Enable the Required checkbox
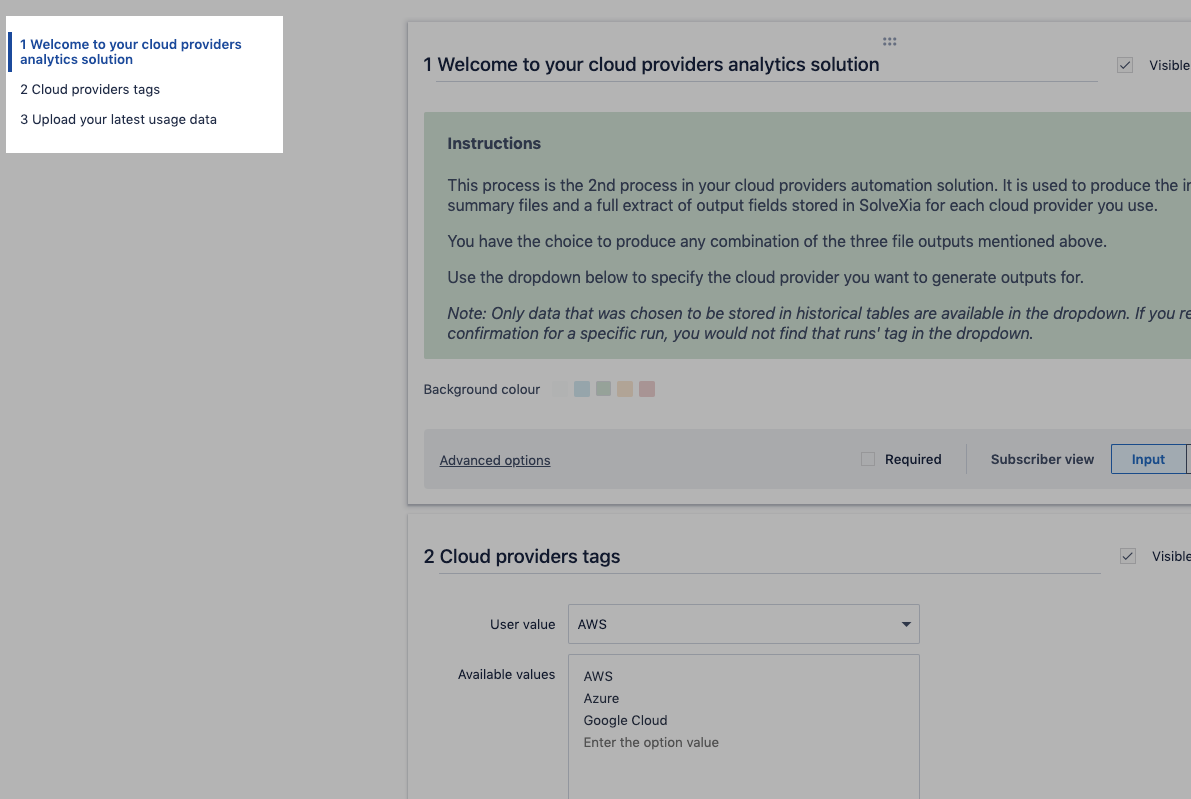The height and width of the screenshot is (799, 1191). (868, 459)
